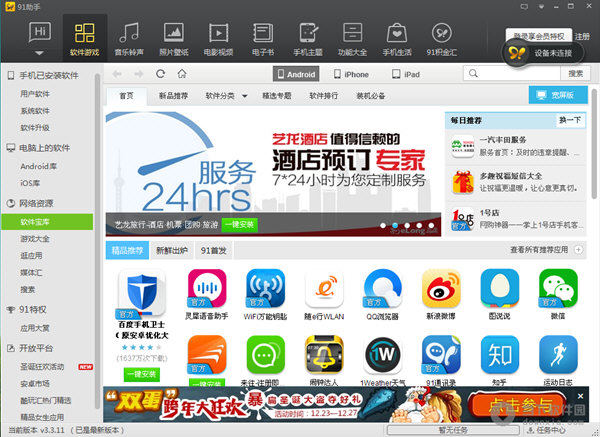Refresh the page
600x437 pixels.
160,73
